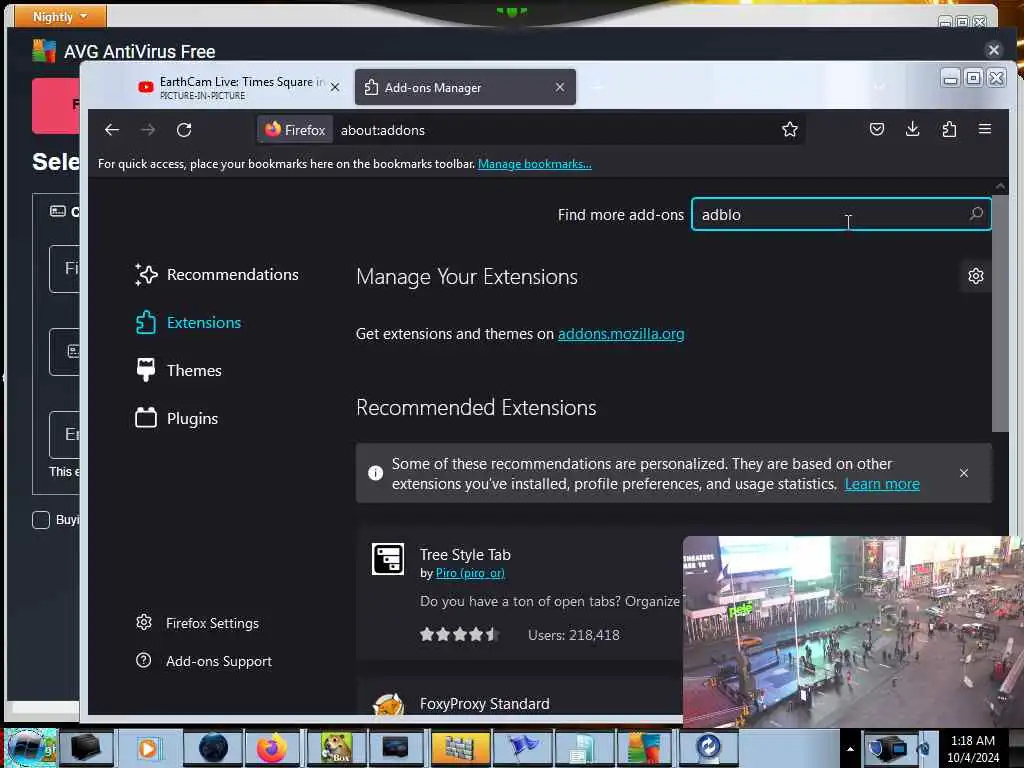Switch to the EarthCam Live Times Square tab
The image size is (1024, 768).
coord(240,88)
